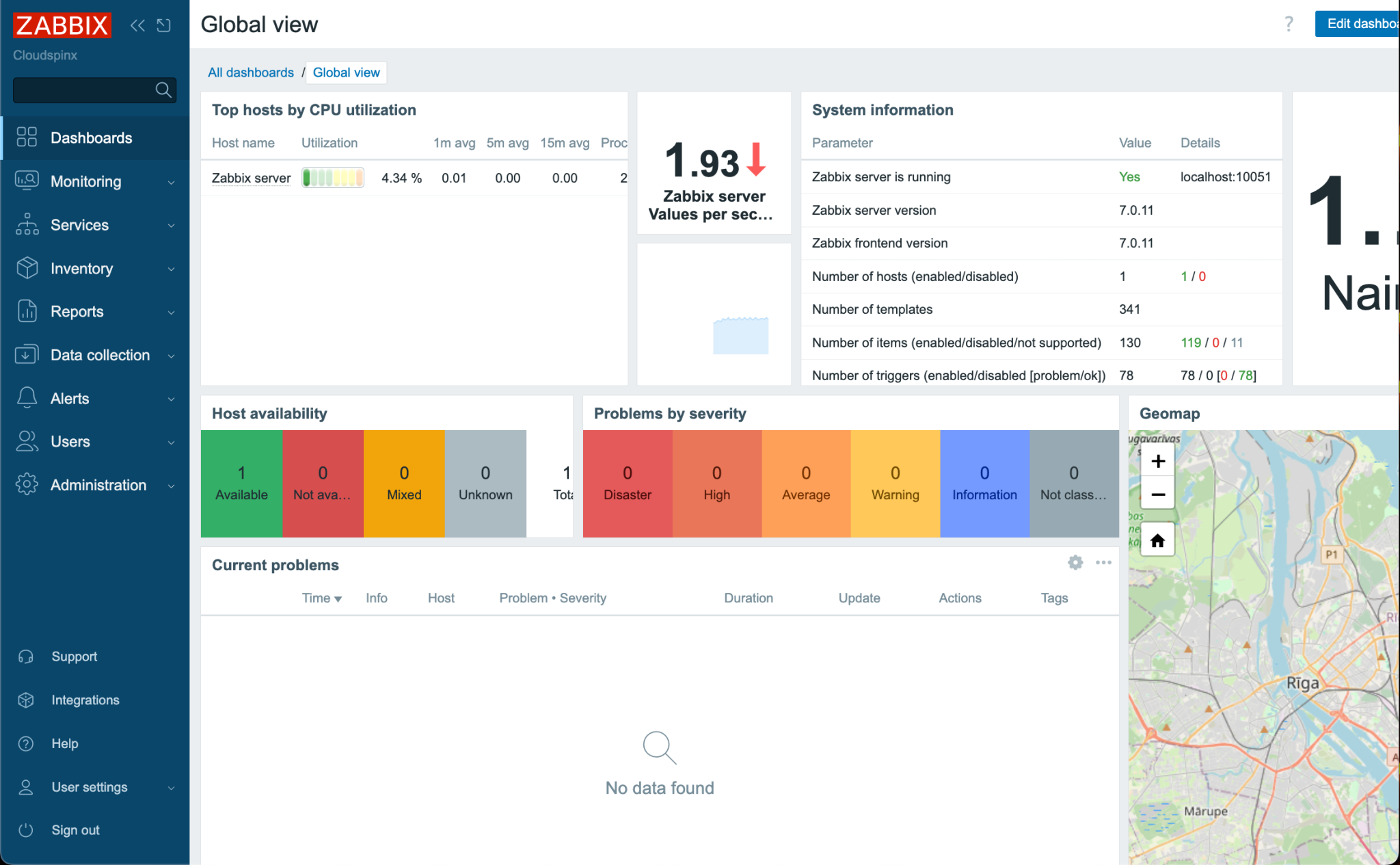Zoom in on the Geomap with plus button

[x=1157, y=460]
